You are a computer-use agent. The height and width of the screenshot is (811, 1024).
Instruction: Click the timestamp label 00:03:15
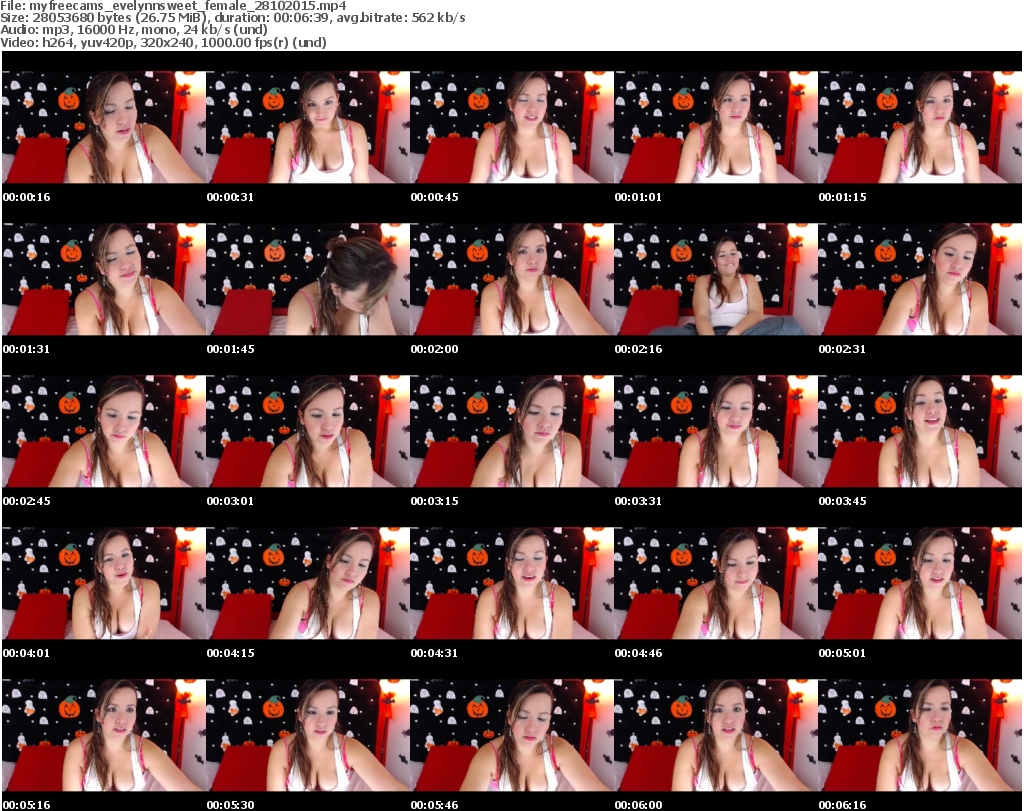[x=434, y=501]
